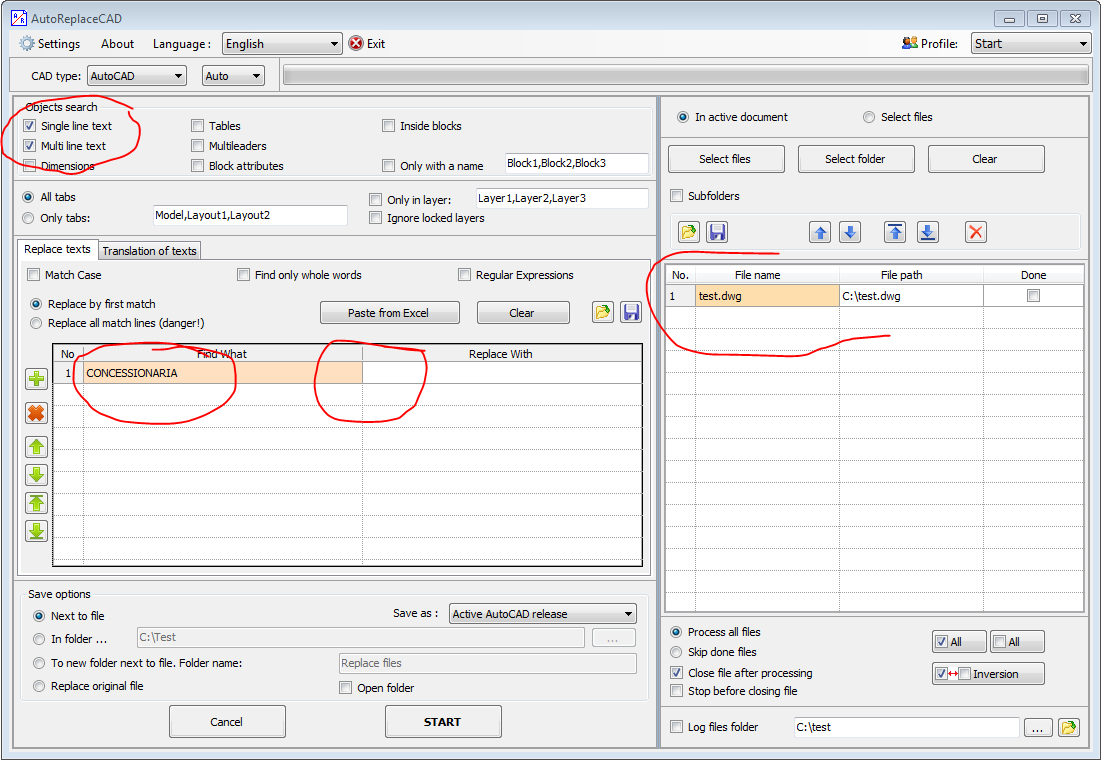Open the Save as release dropdown
This screenshot has height=760, width=1101.
point(542,613)
